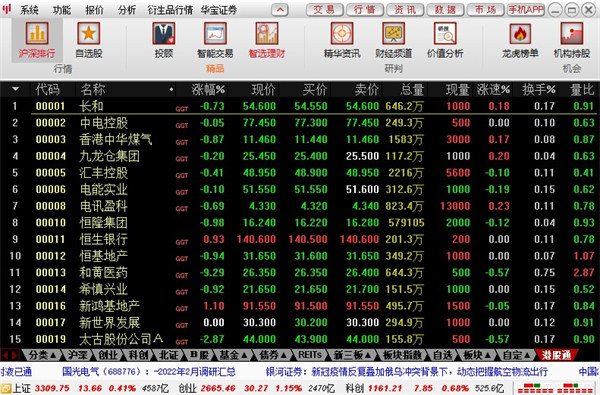Sort by the 总量 column header
The height and width of the screenshot is (395, 600).
(x=412, y=90)
